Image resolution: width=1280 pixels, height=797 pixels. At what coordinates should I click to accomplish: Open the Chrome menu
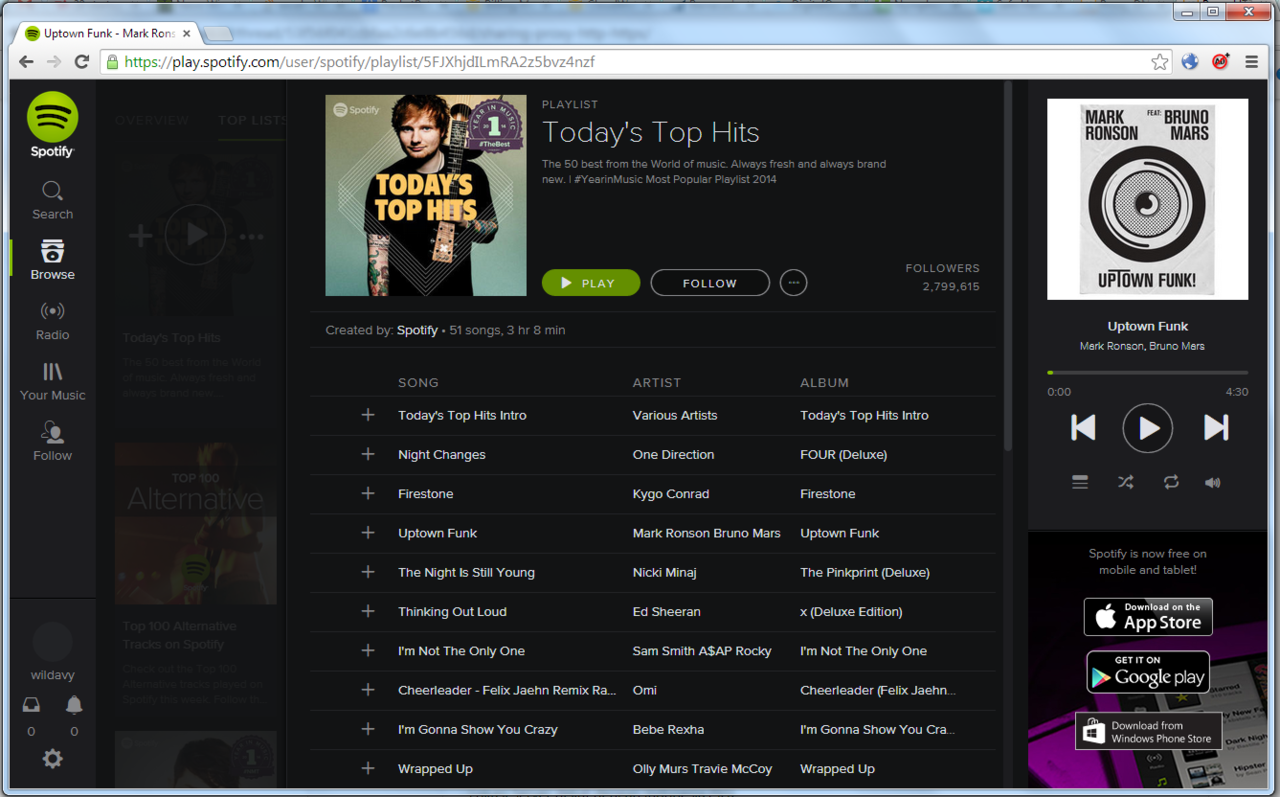coord(1251,62)
